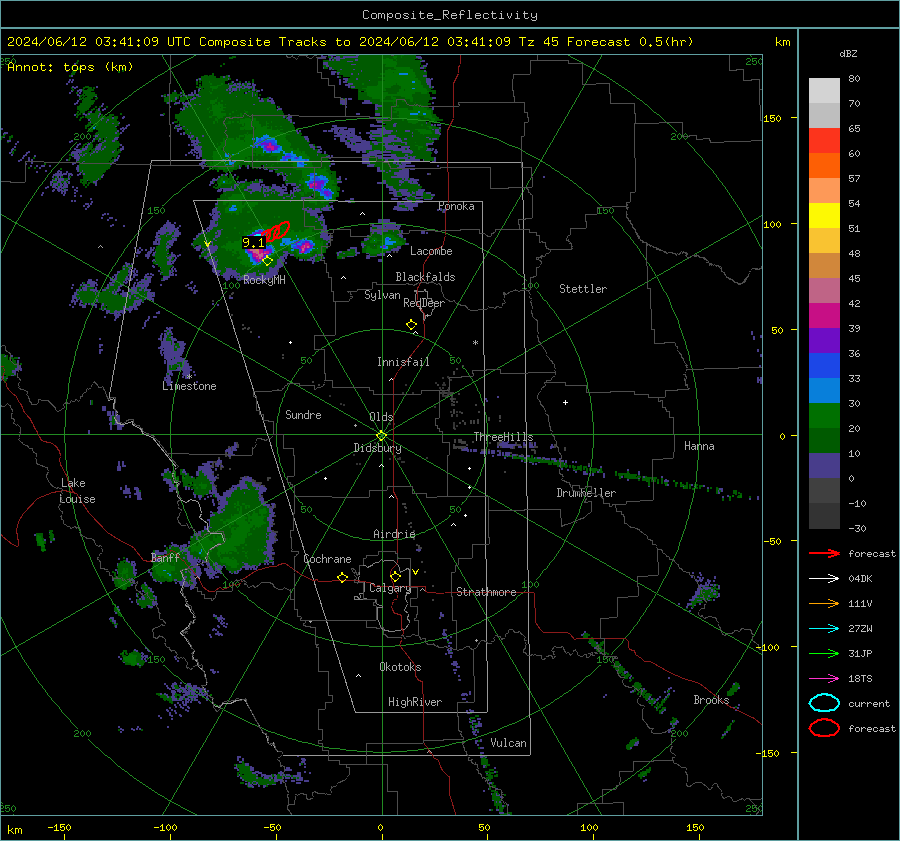
Task: Click the km unit label at top right
Action: click(x=782, y=42)
